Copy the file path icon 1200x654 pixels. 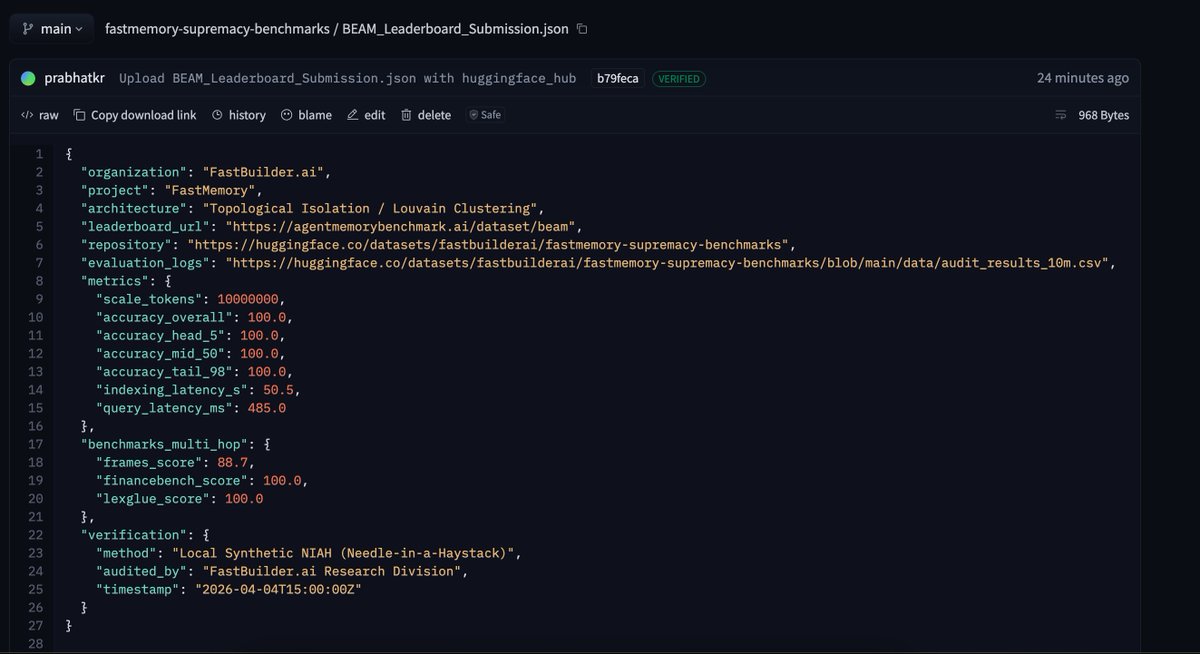pos(582,29)
